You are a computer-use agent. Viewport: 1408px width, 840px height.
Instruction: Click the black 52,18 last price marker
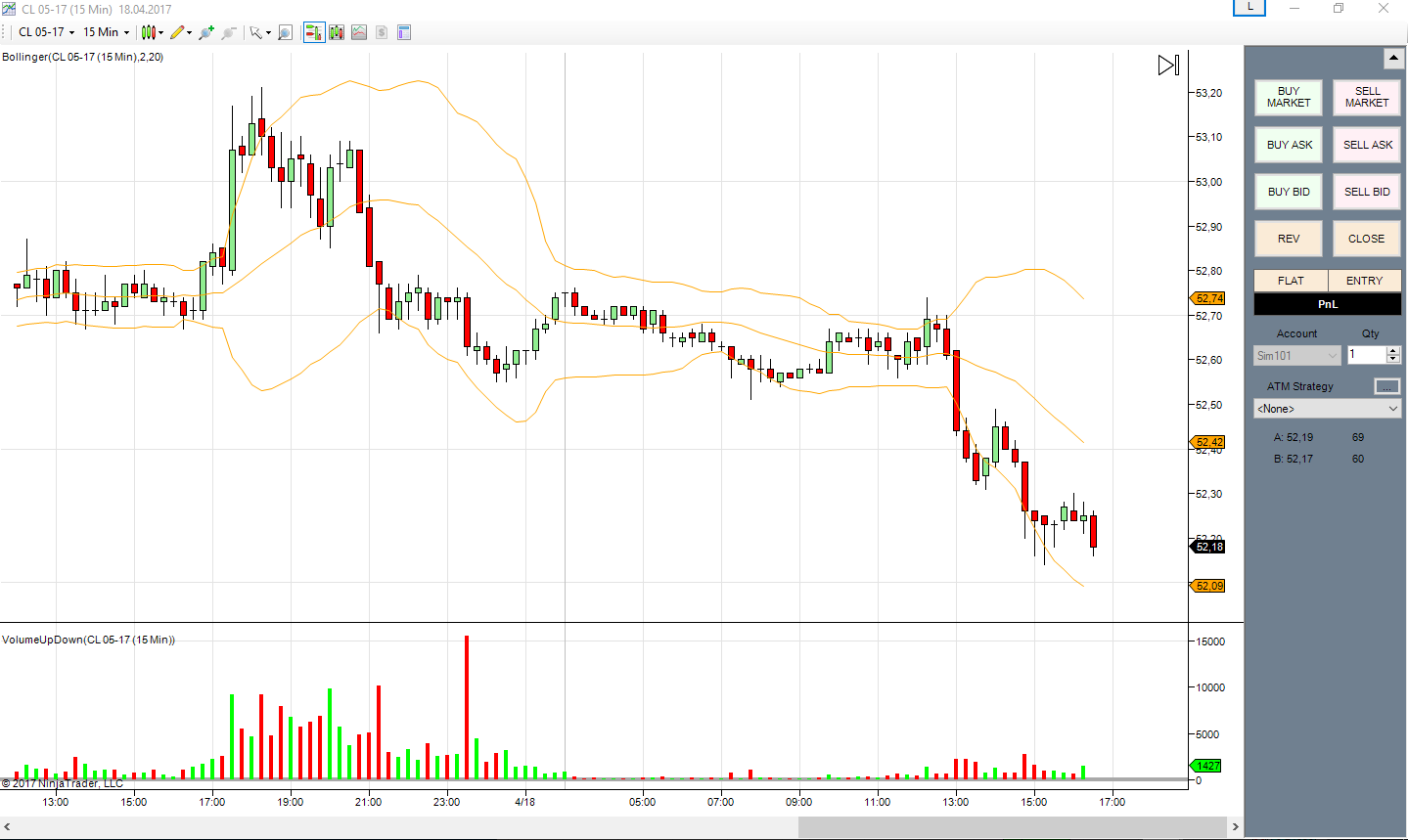pyautogui.click(x=1209, y=547)
